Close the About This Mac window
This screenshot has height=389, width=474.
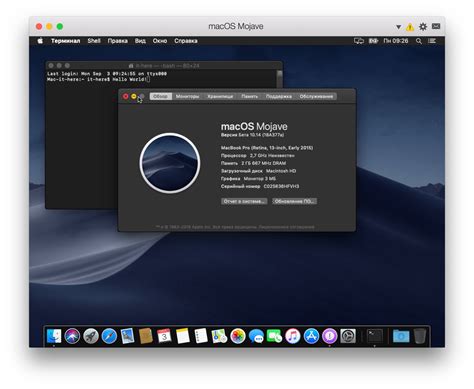pyautogui.click(x=126, y=96)
